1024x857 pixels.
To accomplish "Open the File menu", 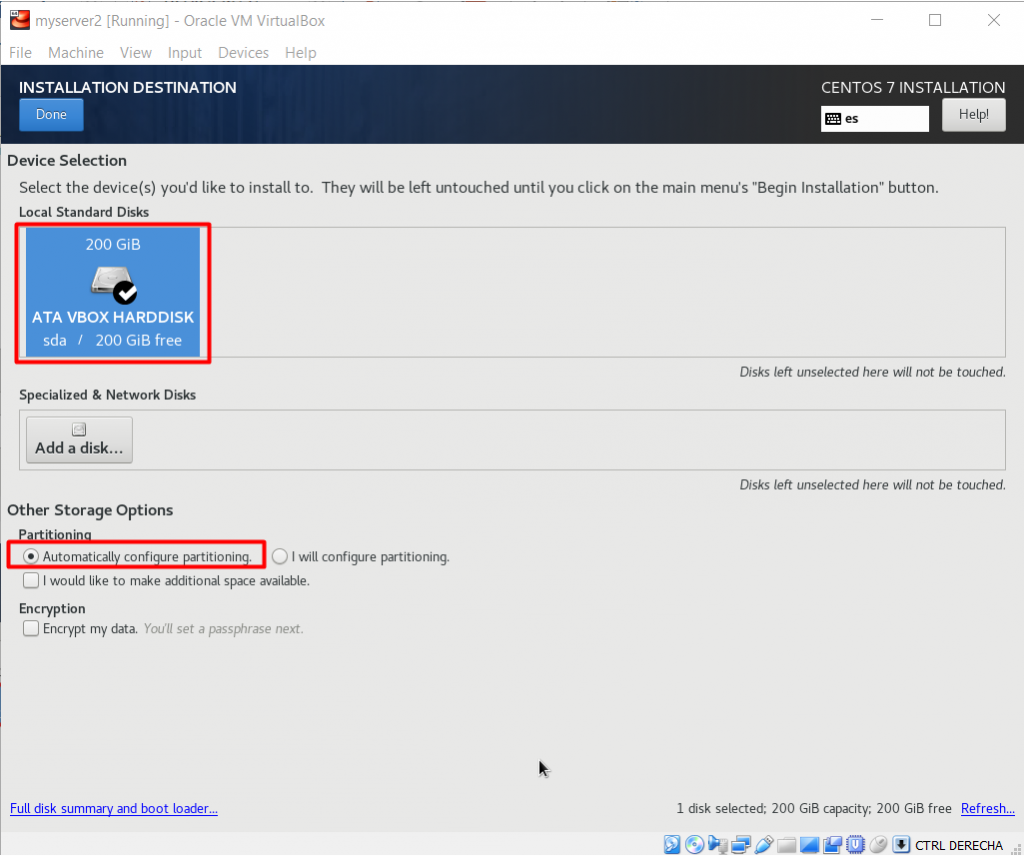I will [x=20, y=53].
